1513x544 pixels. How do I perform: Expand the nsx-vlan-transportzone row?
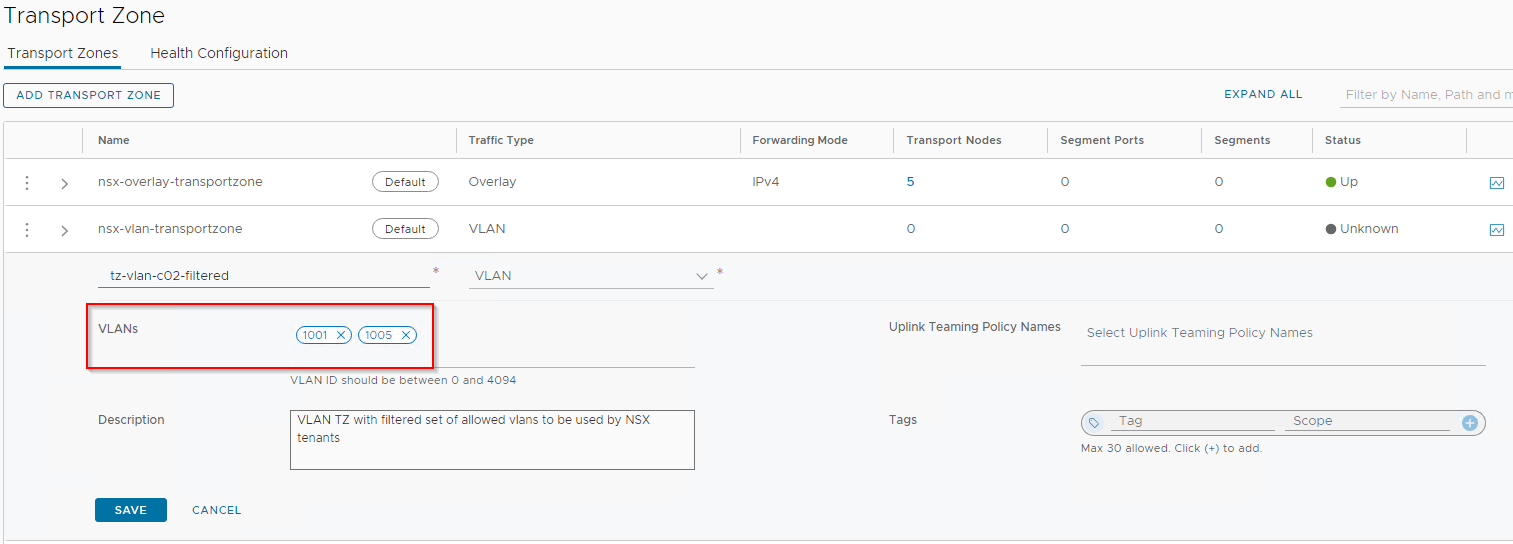tap(64, 231)
